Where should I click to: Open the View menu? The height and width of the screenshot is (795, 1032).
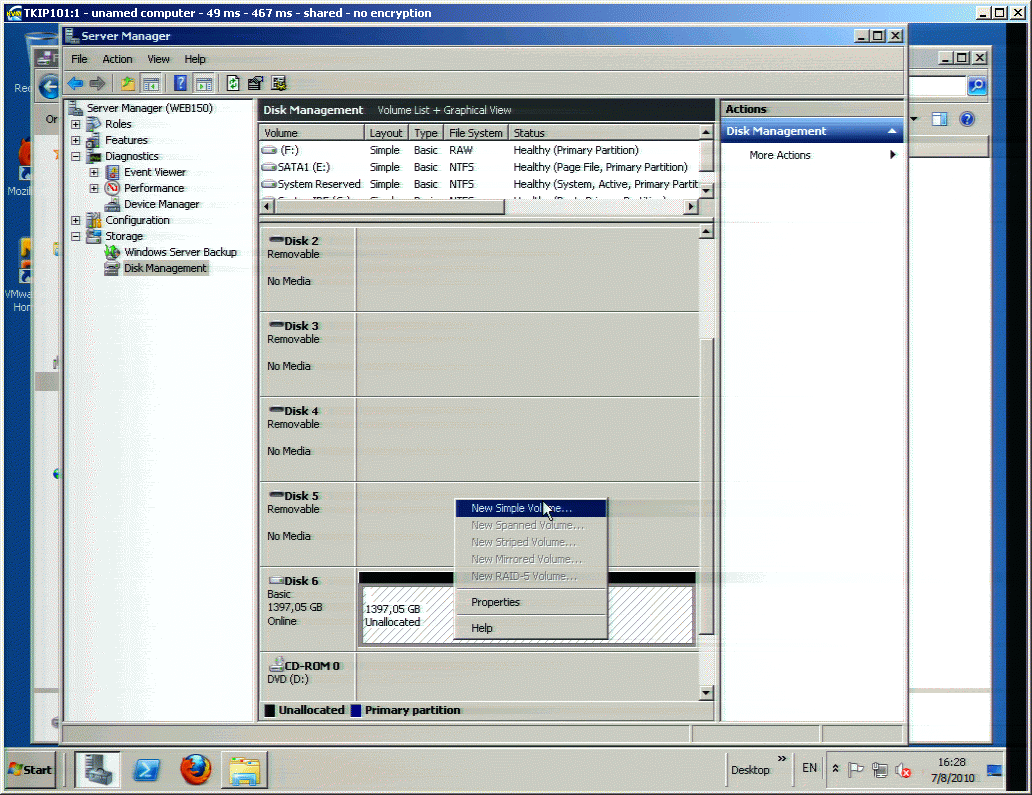tap(158, 59)
